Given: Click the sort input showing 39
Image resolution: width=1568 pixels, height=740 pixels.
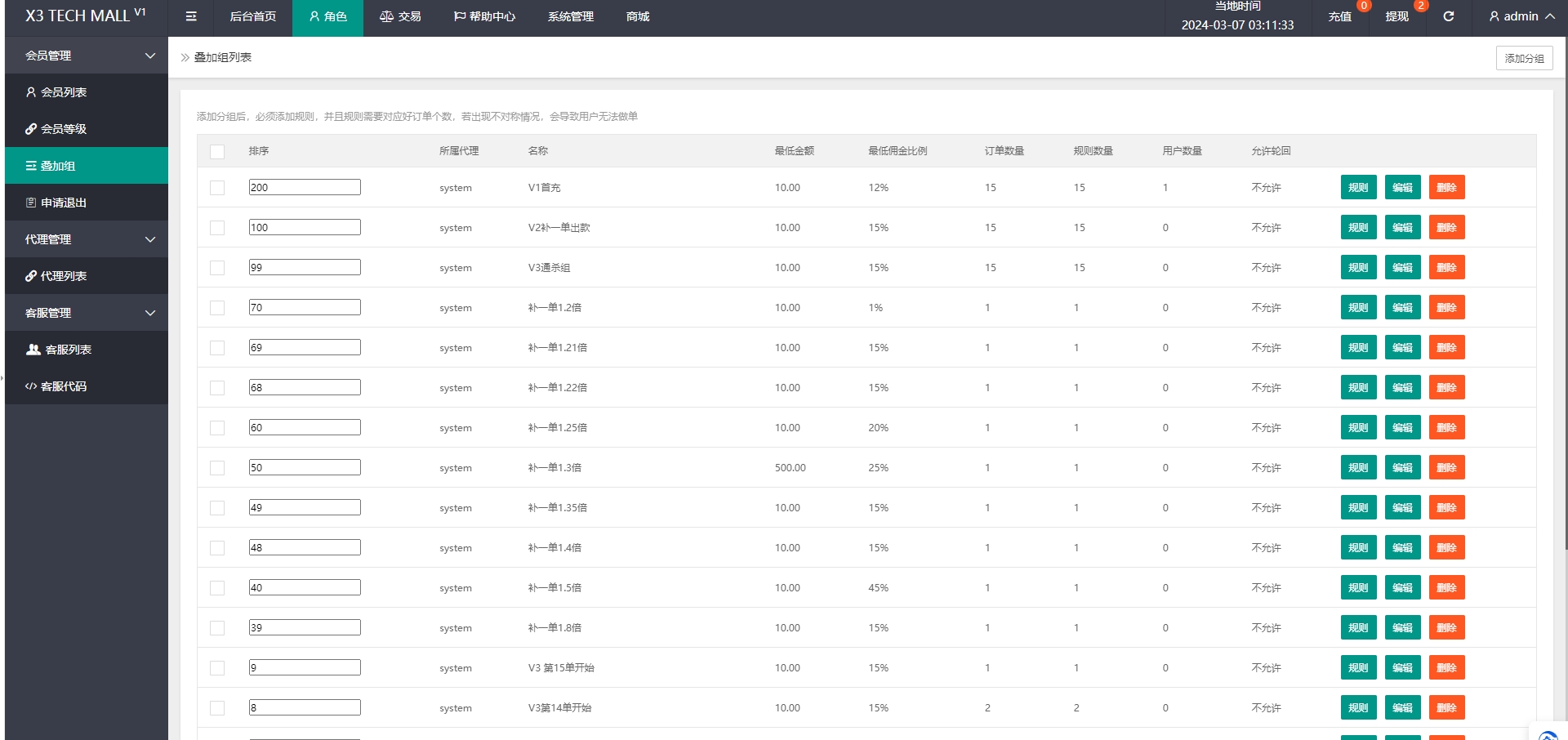Looking at the screenshot, I should [305, 627].
